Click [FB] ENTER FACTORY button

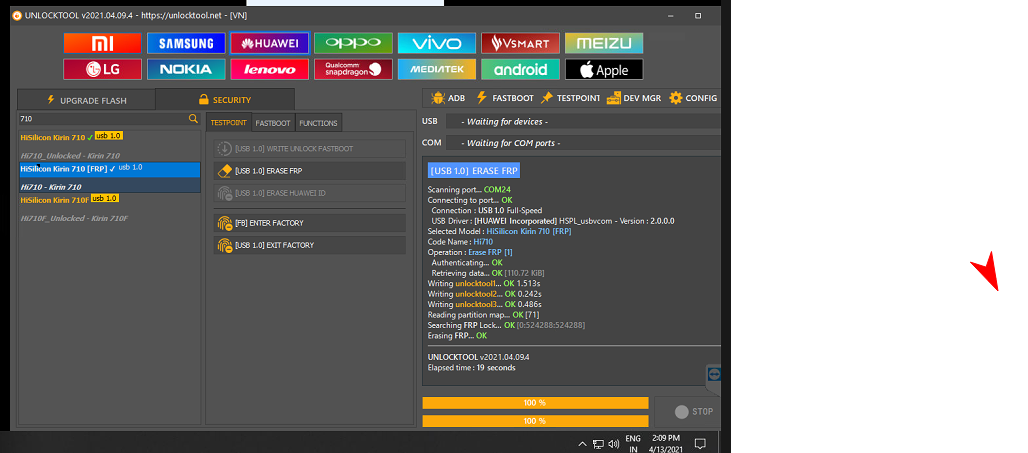(309, 223)
